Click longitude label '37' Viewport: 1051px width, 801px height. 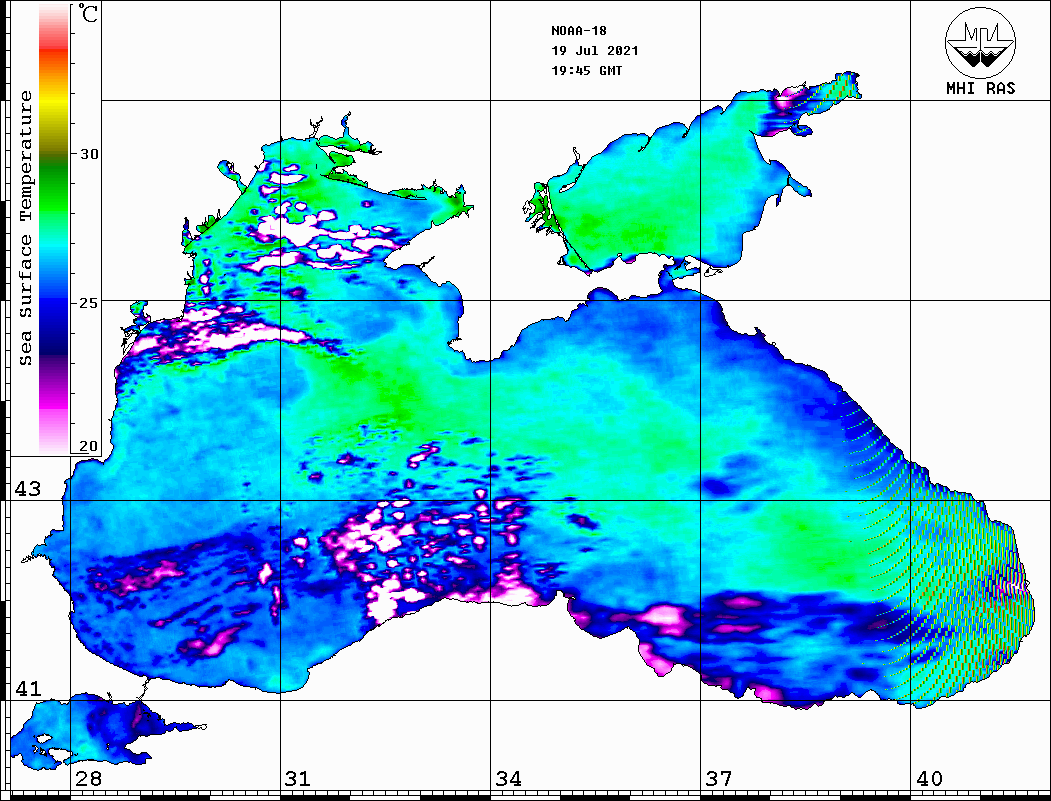719,779
